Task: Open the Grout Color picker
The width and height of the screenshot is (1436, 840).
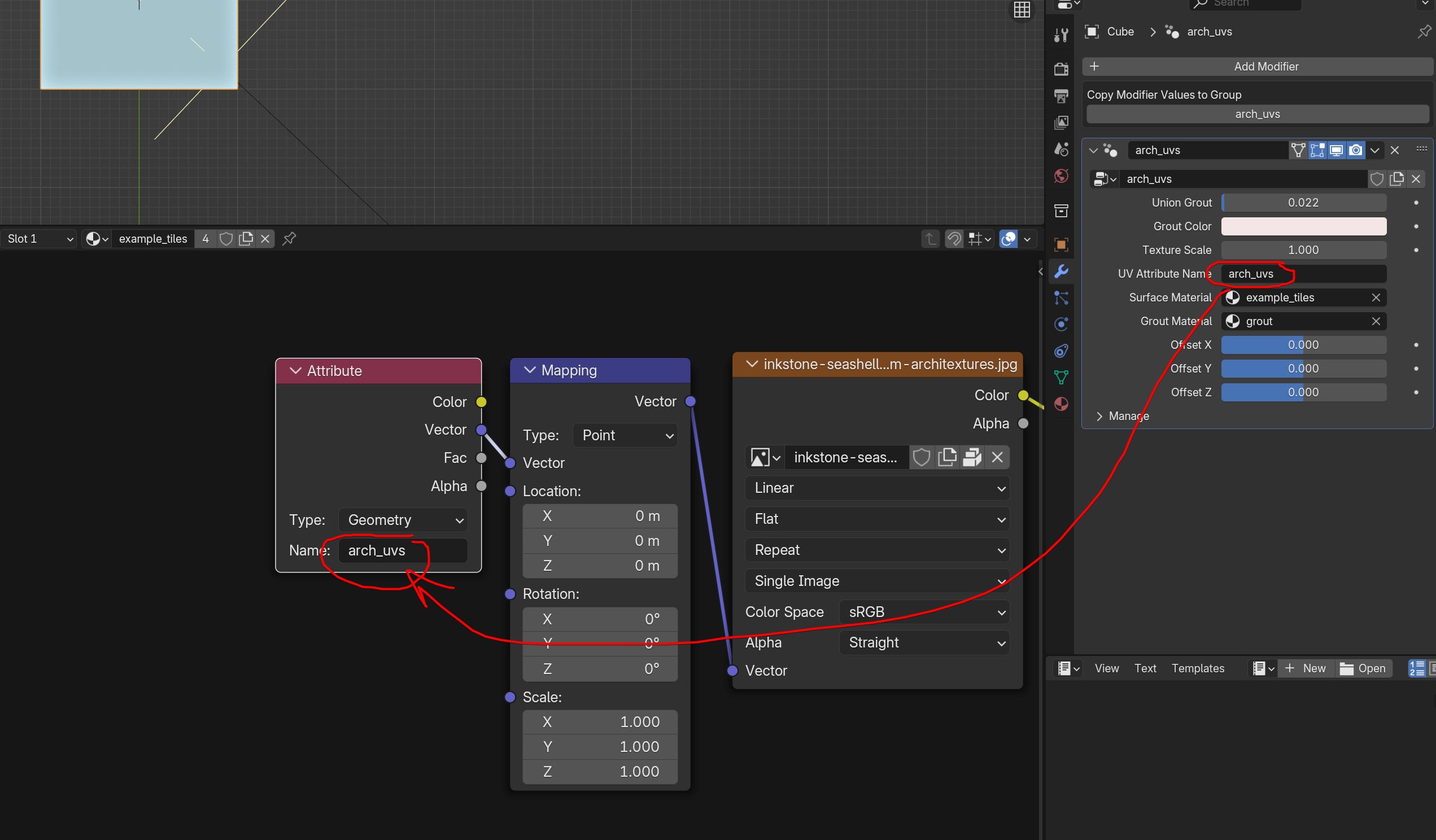Action: point(1303,226)
